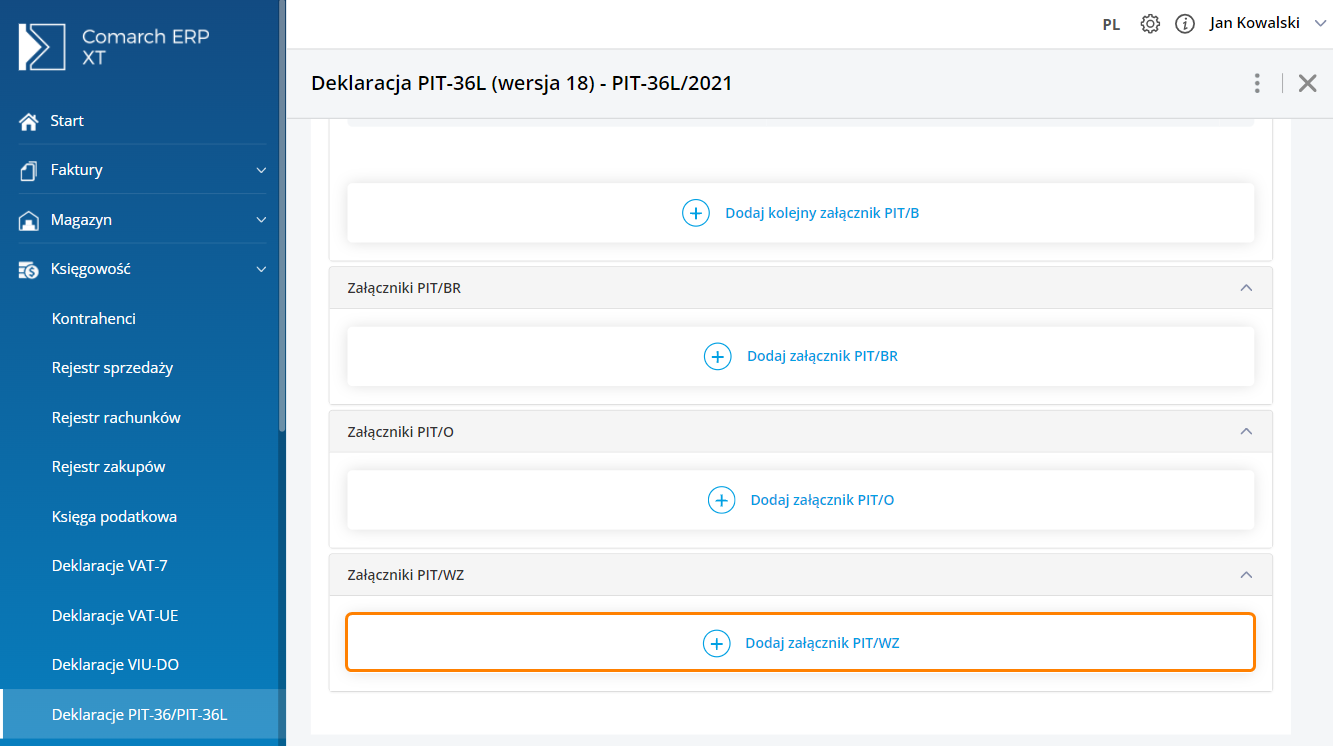Image resolution: width=1333 pixels, height=746 pixels.
Task: Add another PIT/B attachment
Action: click(x=800, y=213)
